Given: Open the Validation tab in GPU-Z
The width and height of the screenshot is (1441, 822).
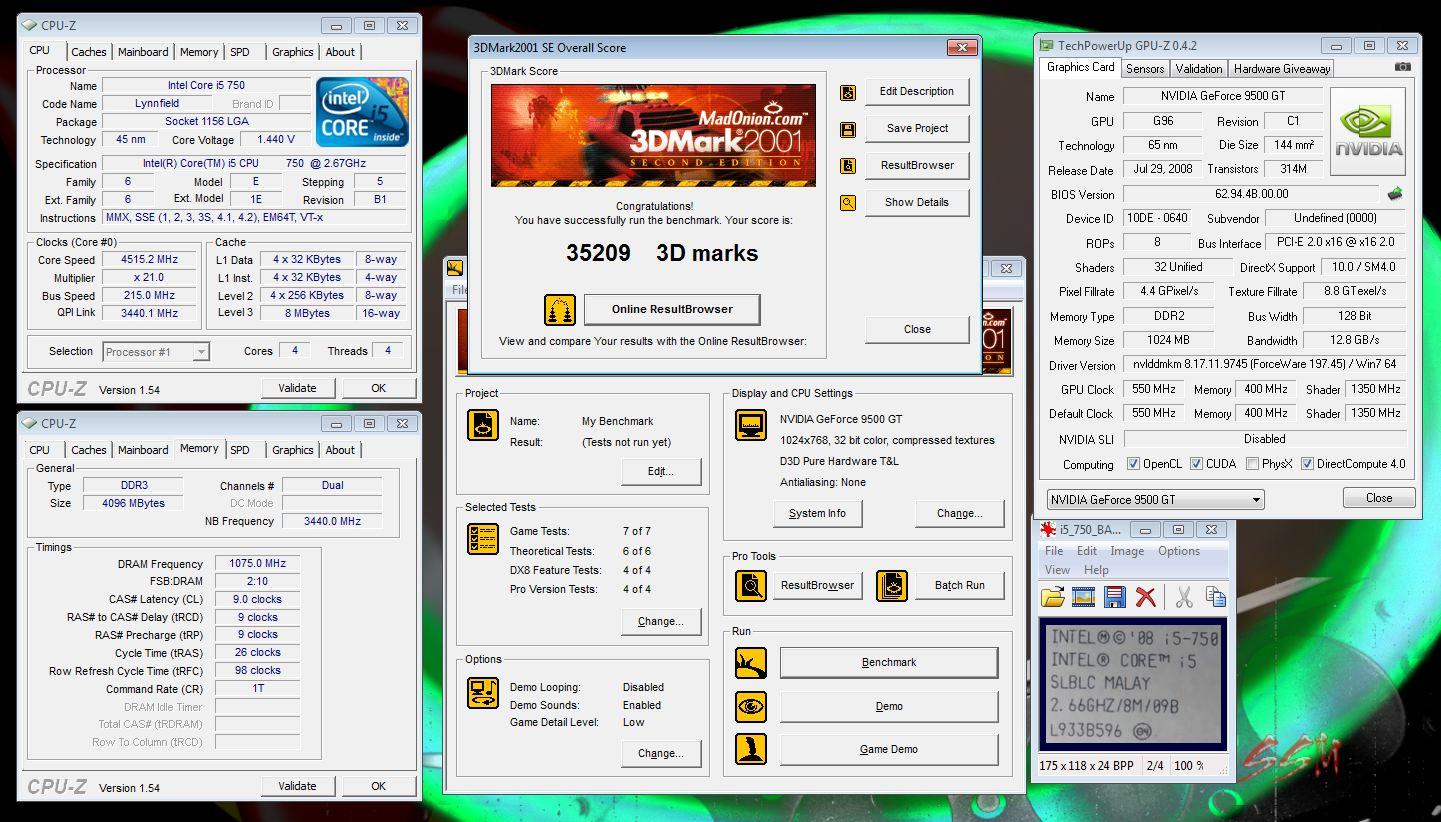Looking at the screenshot, I should [x=1199, y=69].
